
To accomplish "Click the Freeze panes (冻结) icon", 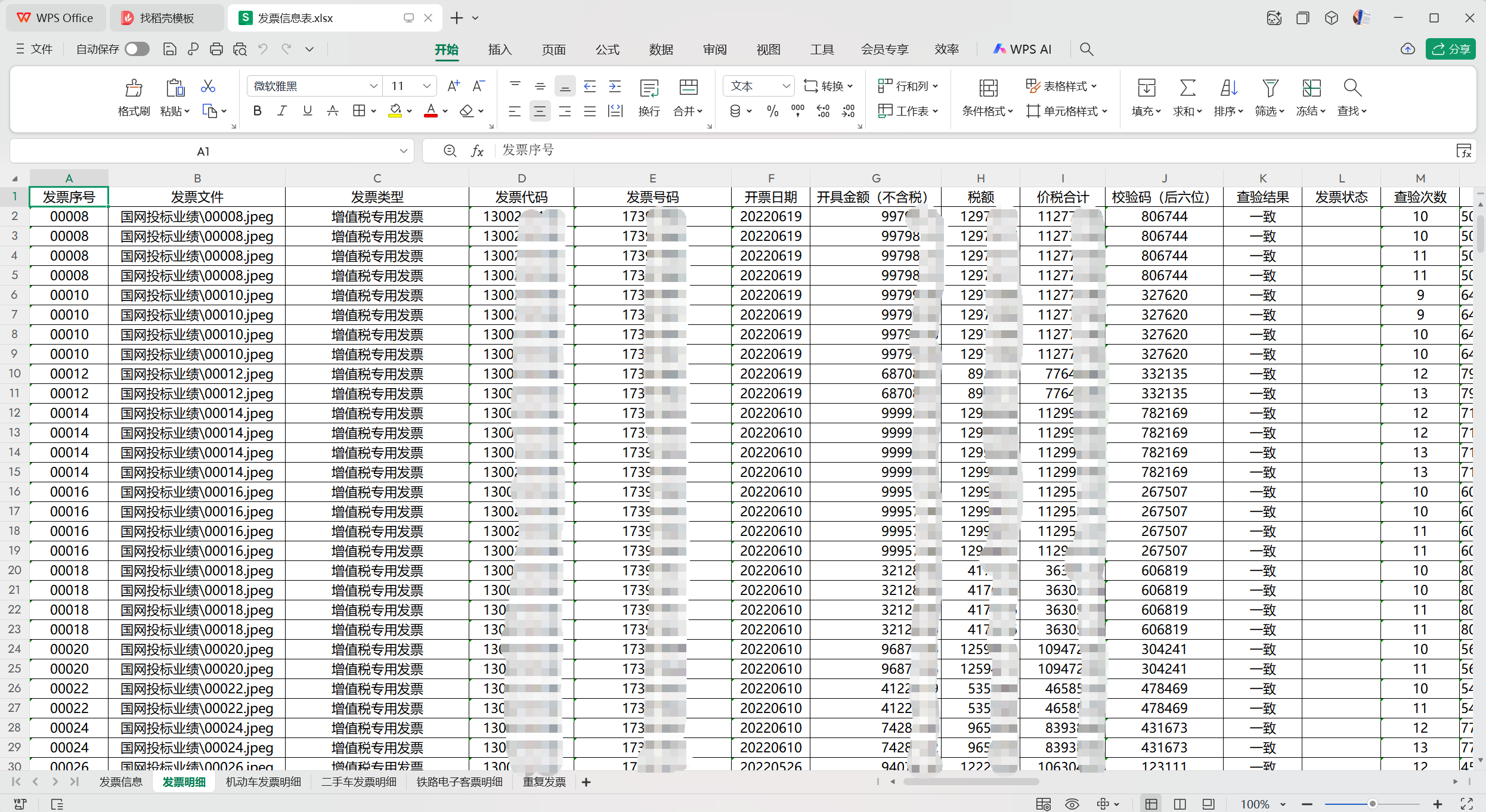I will (1311, 88).
